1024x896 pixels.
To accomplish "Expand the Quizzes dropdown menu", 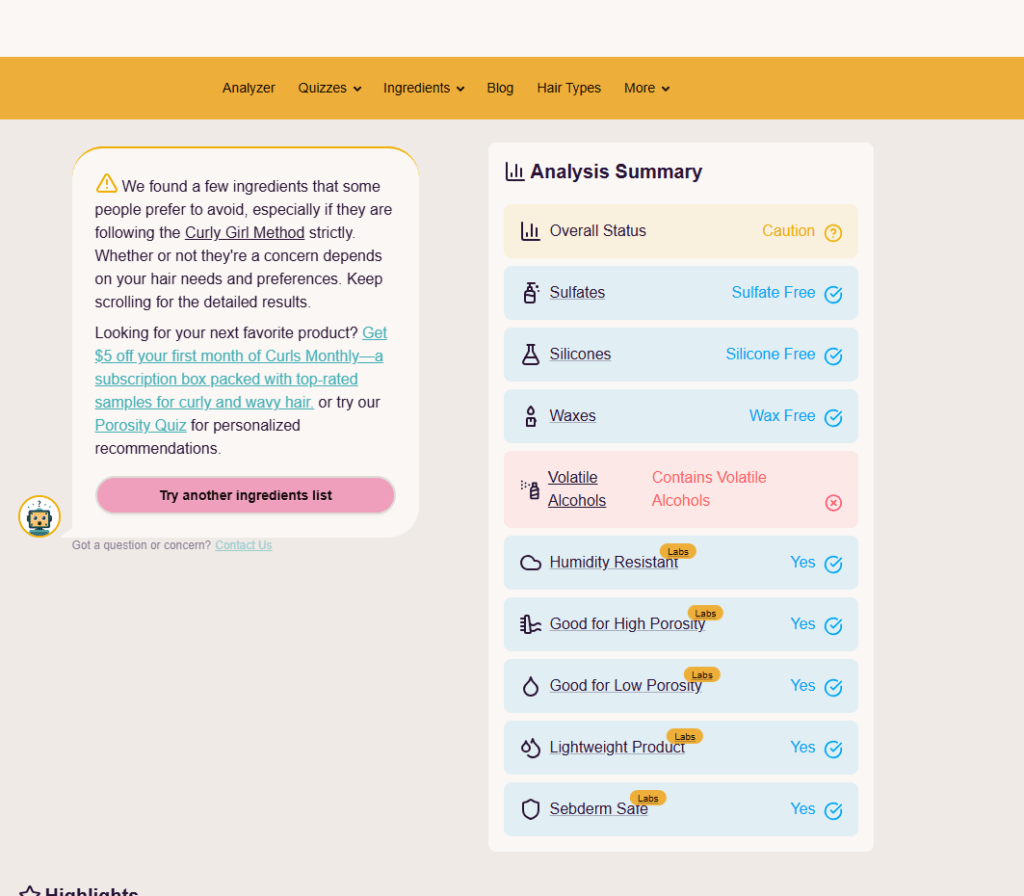I will click(329, 88).
